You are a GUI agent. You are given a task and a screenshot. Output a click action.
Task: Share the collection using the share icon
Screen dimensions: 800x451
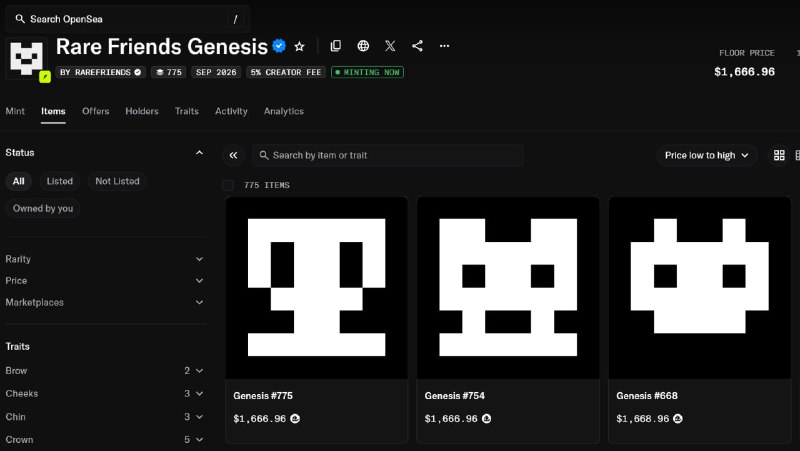point(417,46)
